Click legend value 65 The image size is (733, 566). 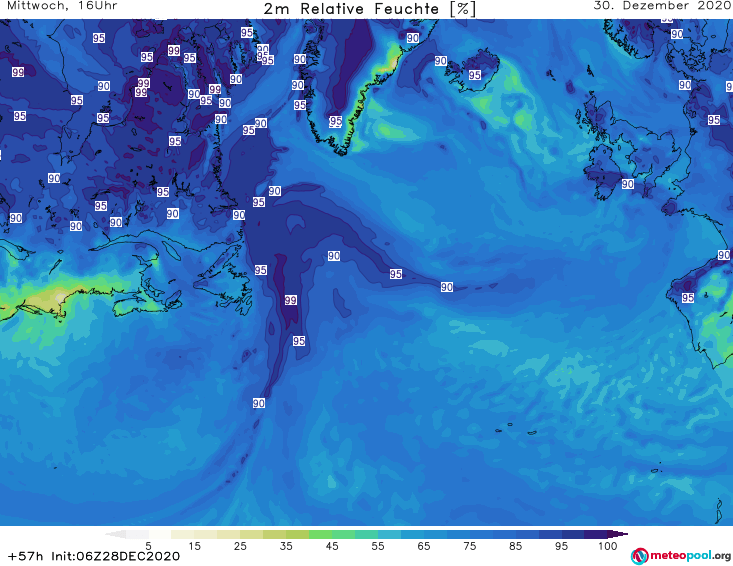point(424,546)
